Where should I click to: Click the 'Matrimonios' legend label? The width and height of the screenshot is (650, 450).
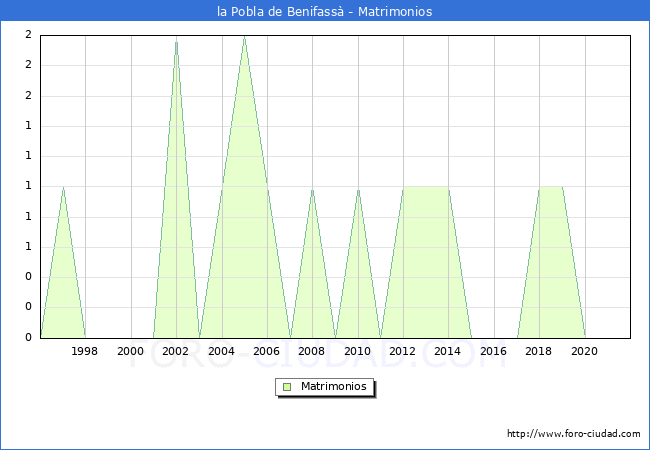tap(334, 386)
